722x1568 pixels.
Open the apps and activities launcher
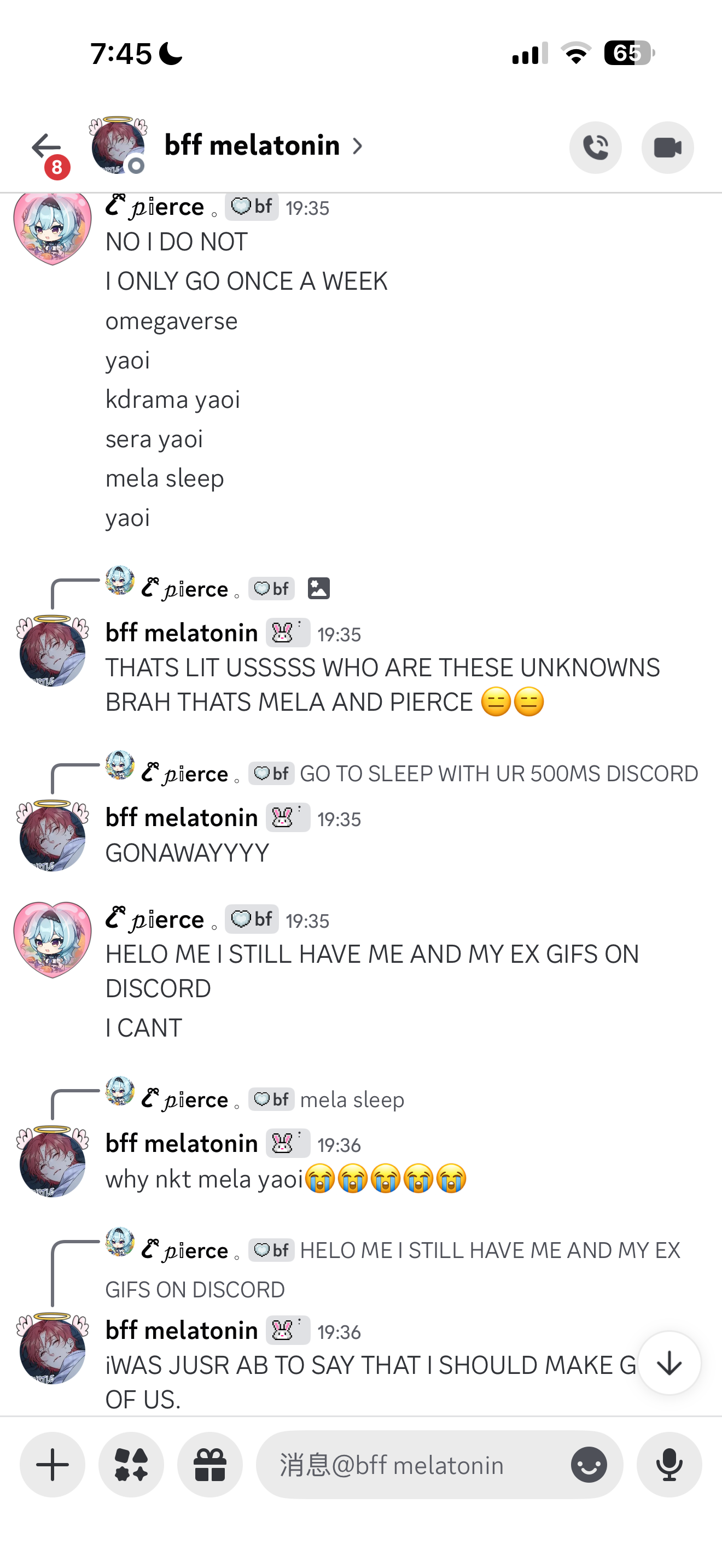click(x=131, y=1465)
